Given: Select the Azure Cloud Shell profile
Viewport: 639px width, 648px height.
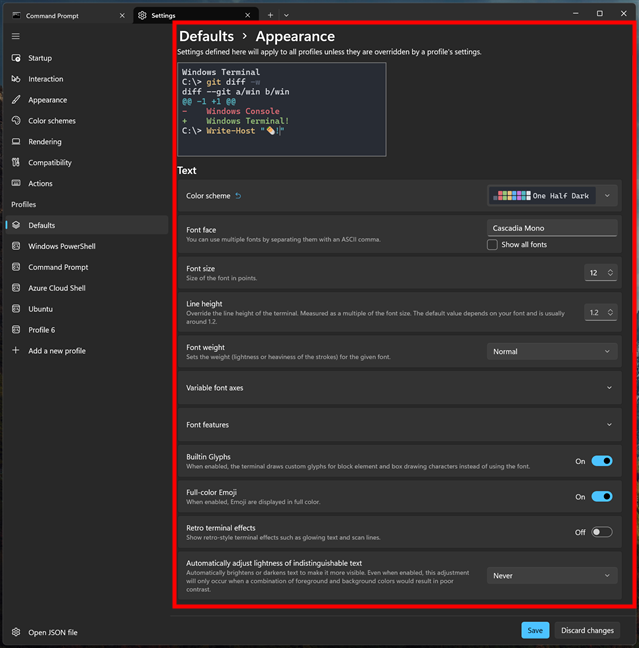Looking at the screenshot, I should click(x=87, y=288).
